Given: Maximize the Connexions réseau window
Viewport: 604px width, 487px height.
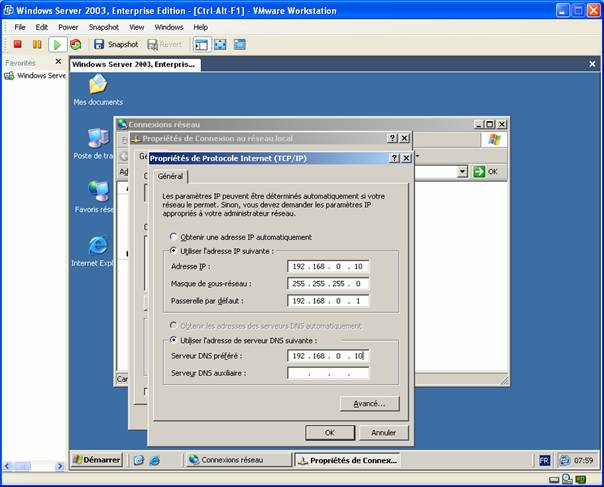Looking at the screenshot, I should click(x=490, y=124).
